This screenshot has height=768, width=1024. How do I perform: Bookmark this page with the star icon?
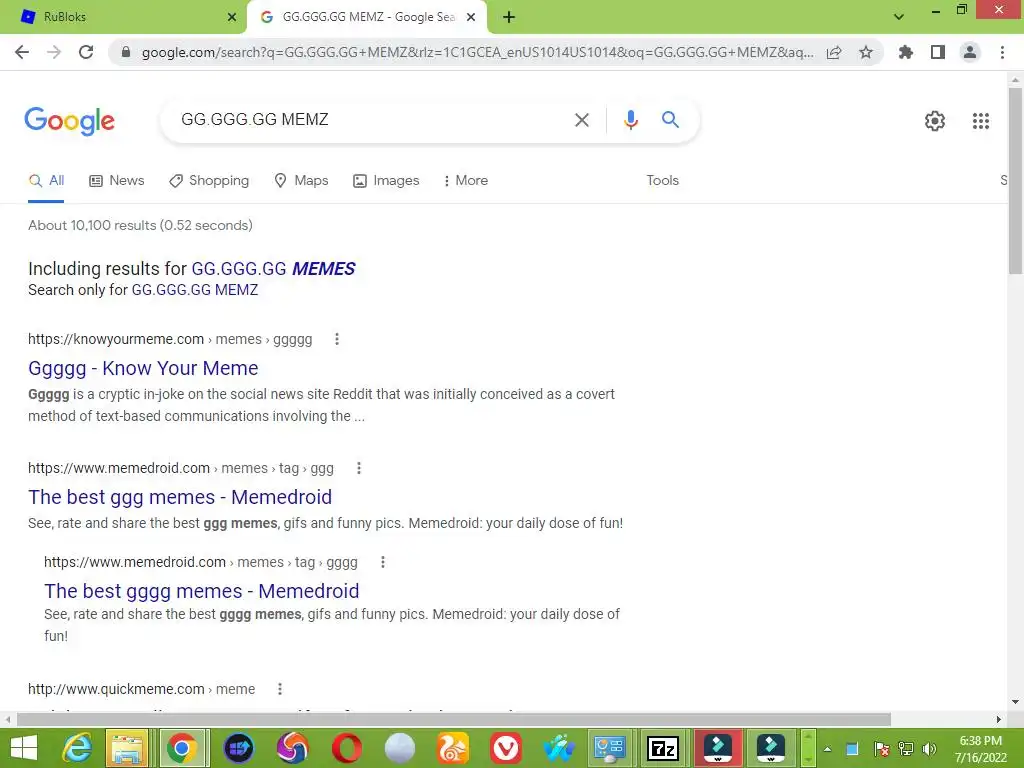point(866,52)
